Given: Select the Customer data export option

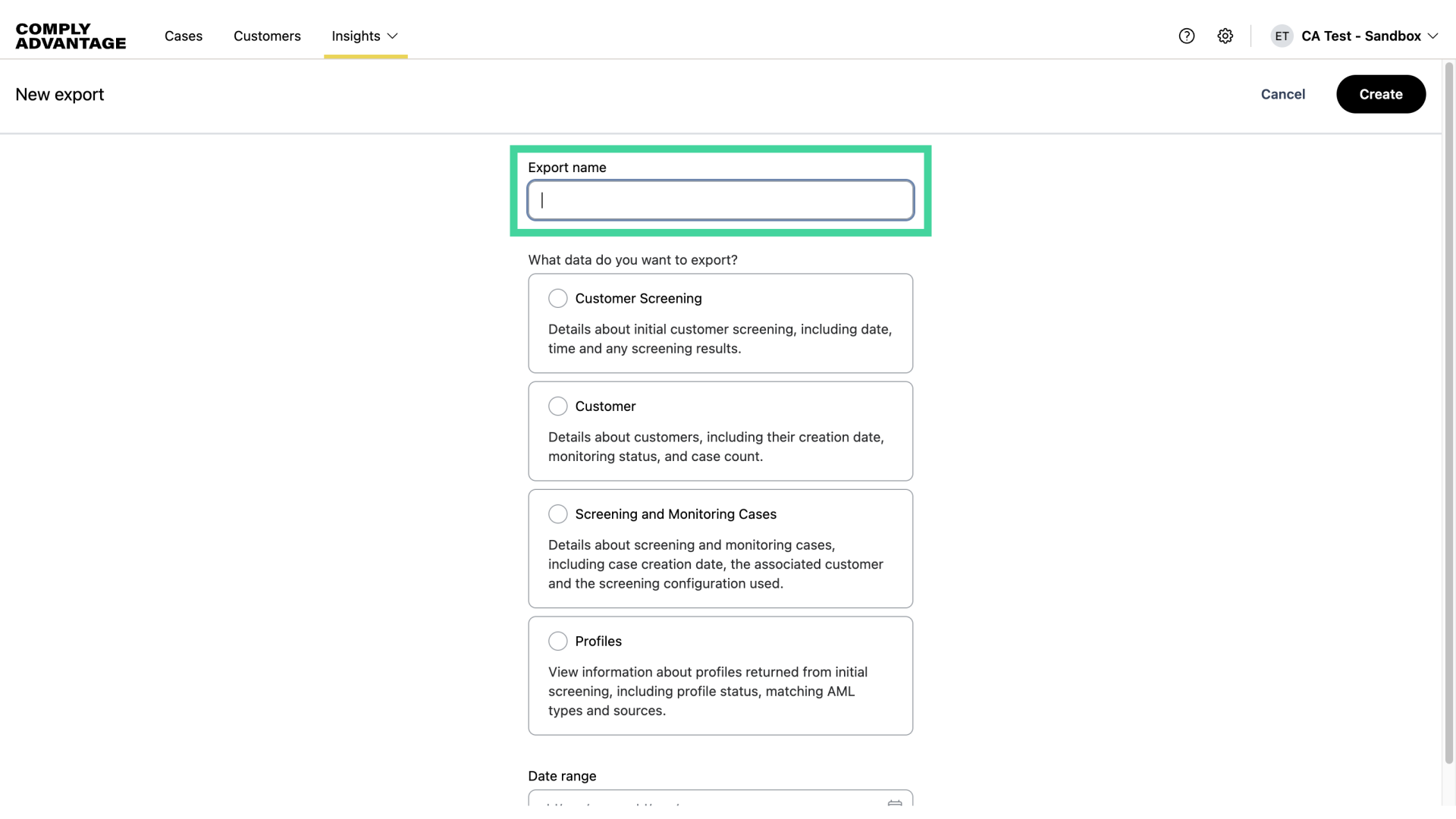Looking at the screenshot, I should tap(557, 406).
